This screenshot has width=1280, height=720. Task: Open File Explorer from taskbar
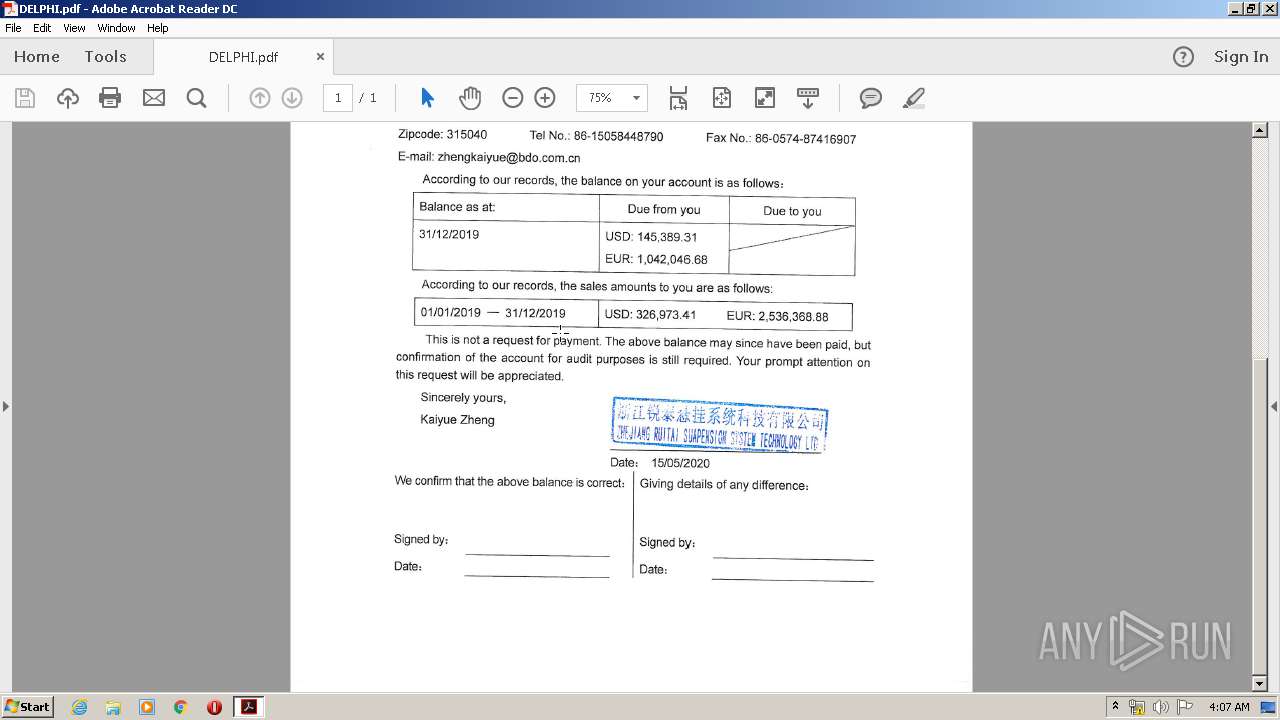point(113,707)
